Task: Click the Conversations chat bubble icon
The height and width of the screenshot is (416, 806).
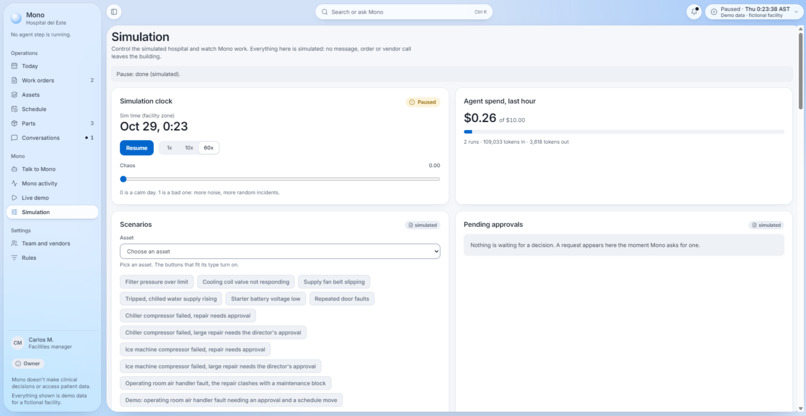Action: [x=14, y=138]
